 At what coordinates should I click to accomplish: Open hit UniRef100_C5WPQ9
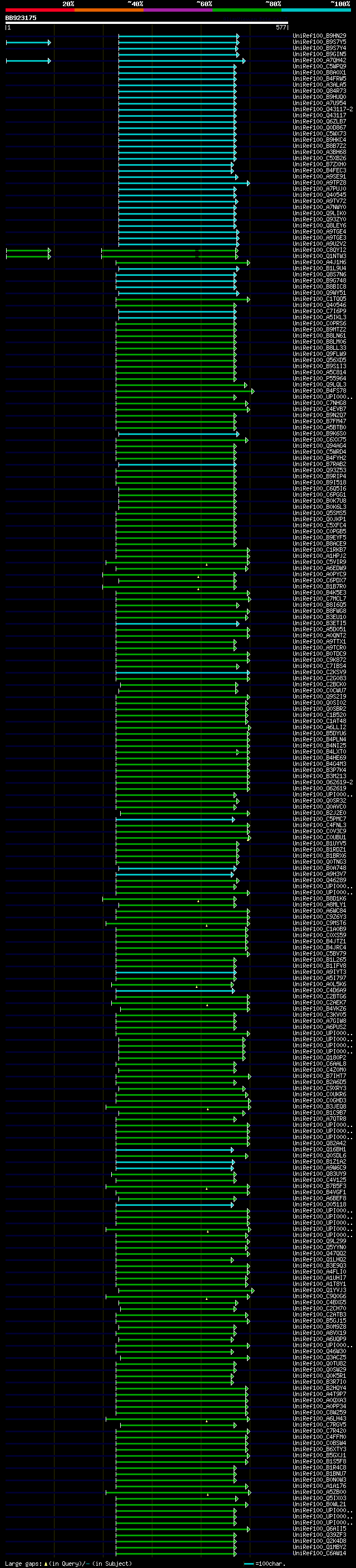(x=319, y=66)
